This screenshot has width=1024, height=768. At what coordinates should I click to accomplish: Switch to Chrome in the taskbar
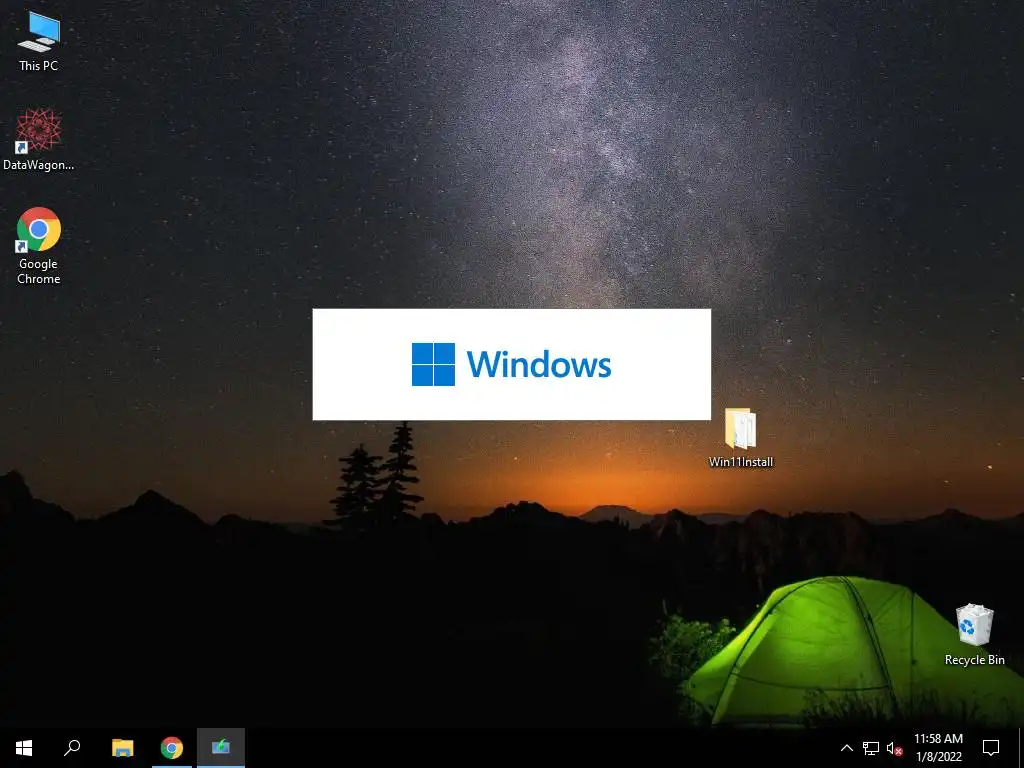[x=172, y=748]
